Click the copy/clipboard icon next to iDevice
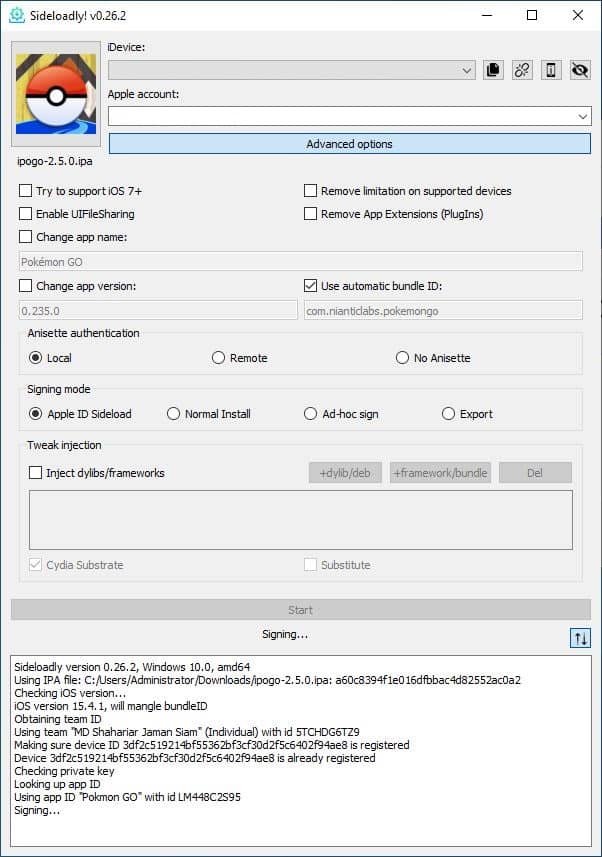The image size is (602, 857). (493, 70)
